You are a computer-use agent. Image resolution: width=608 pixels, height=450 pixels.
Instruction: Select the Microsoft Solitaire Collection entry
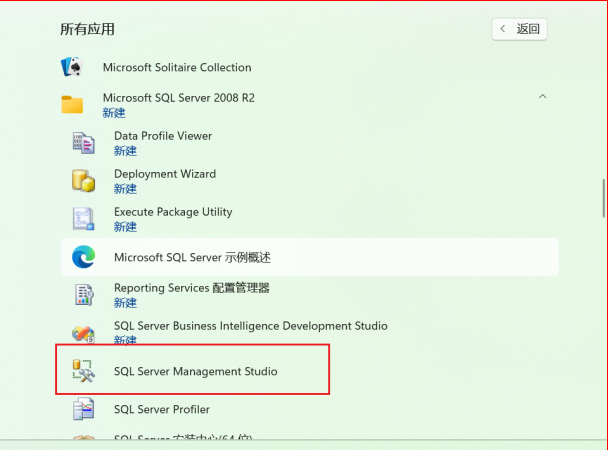[176, 68]
